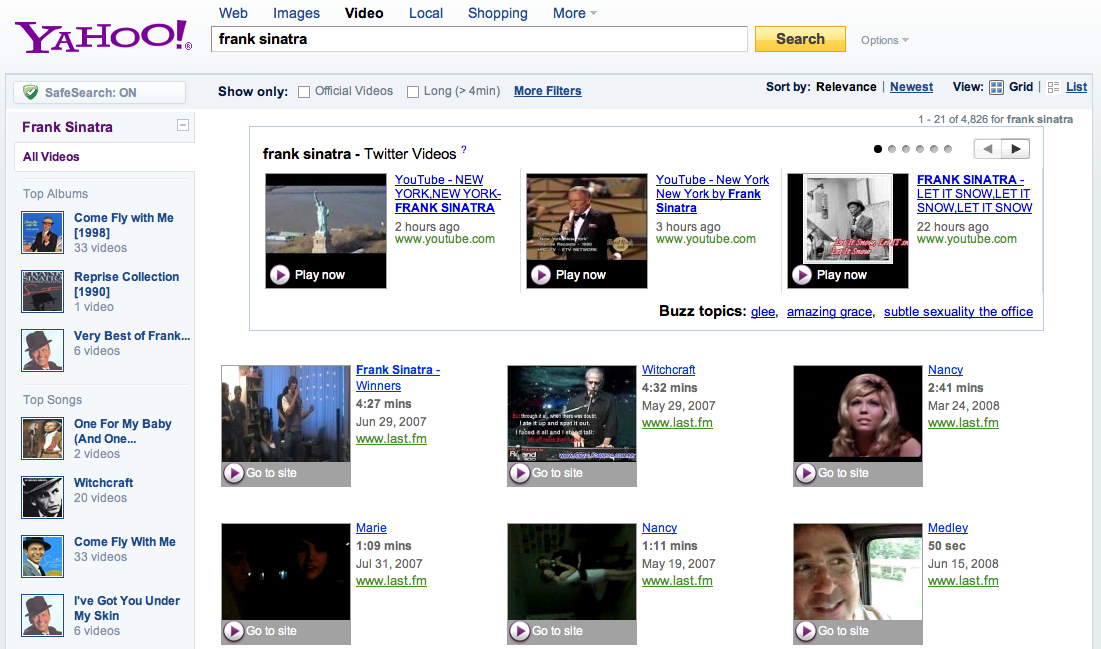Open the glee buzz topic
The height and width of the screenshot is (649, 1101).
(x=762, y=311)
